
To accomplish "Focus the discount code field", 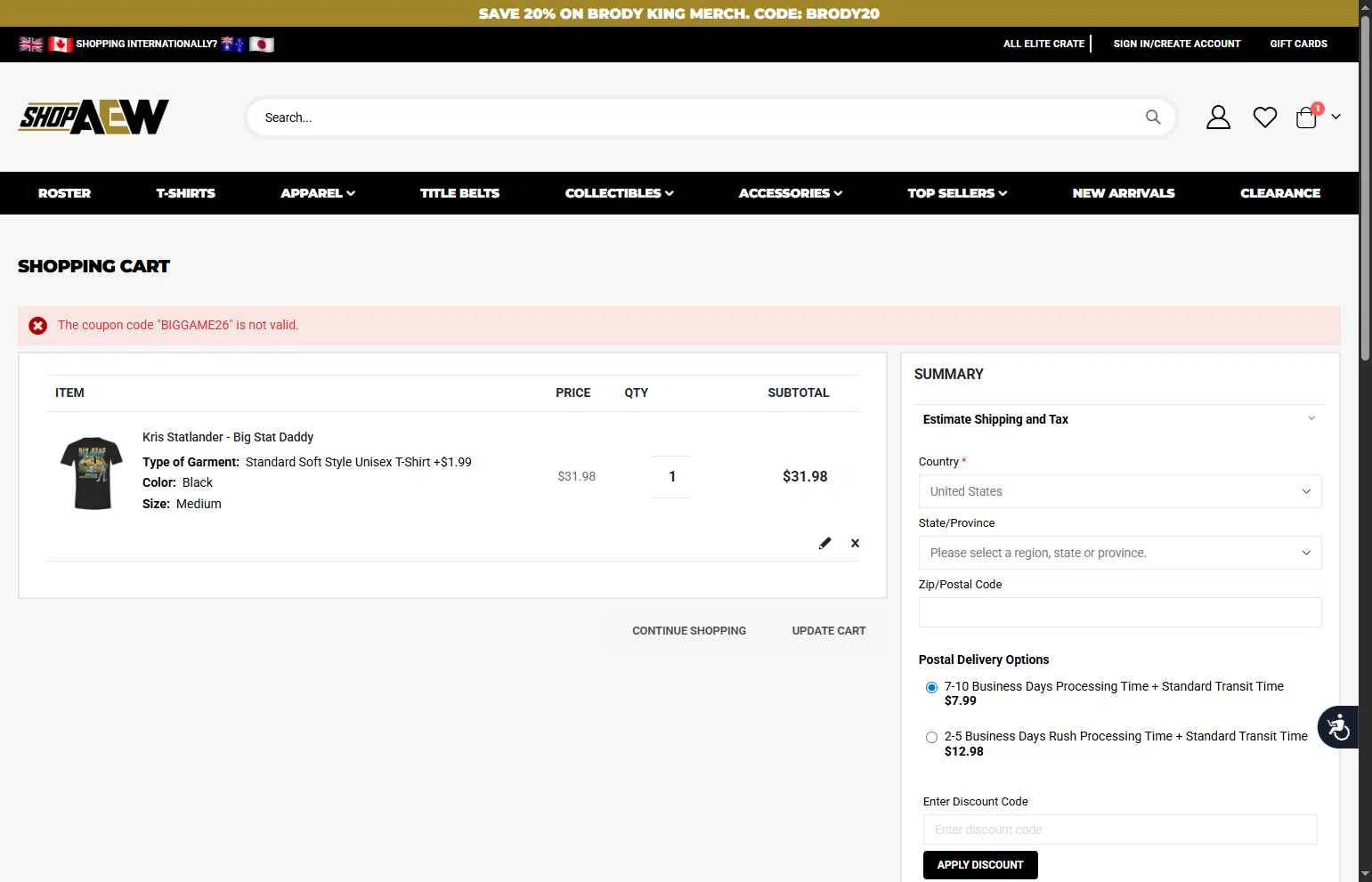I will tap(1120, 829).
